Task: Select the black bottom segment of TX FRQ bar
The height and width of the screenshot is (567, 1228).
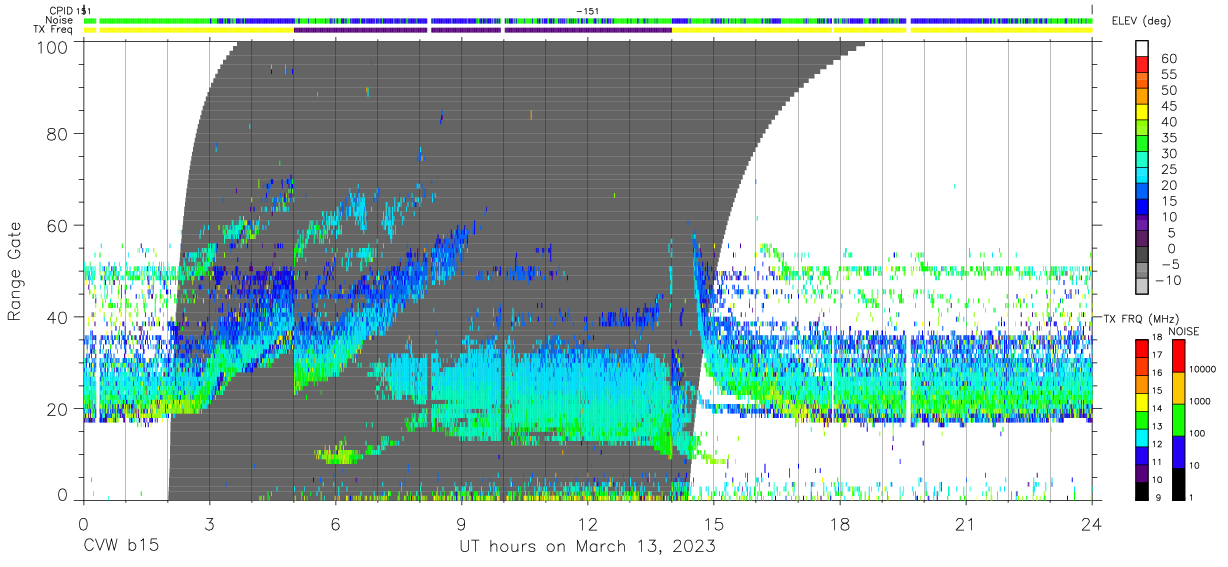Action: 1142,491
